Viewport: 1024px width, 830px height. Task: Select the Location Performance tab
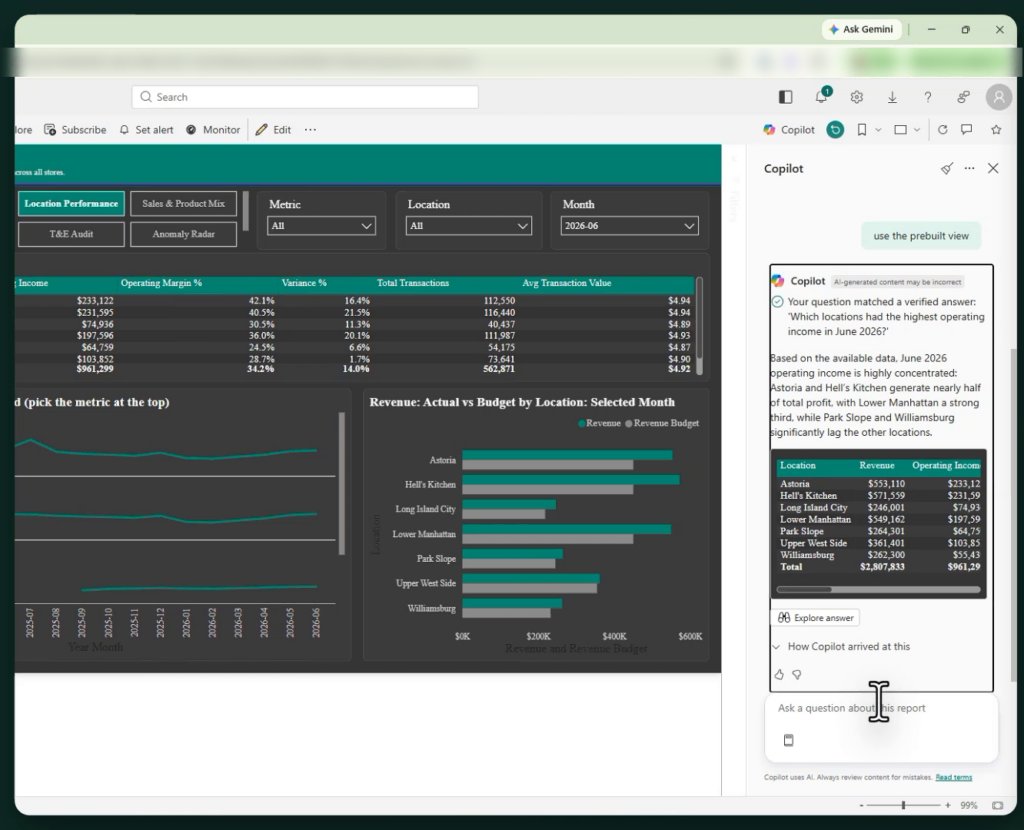tap(71, 204)
